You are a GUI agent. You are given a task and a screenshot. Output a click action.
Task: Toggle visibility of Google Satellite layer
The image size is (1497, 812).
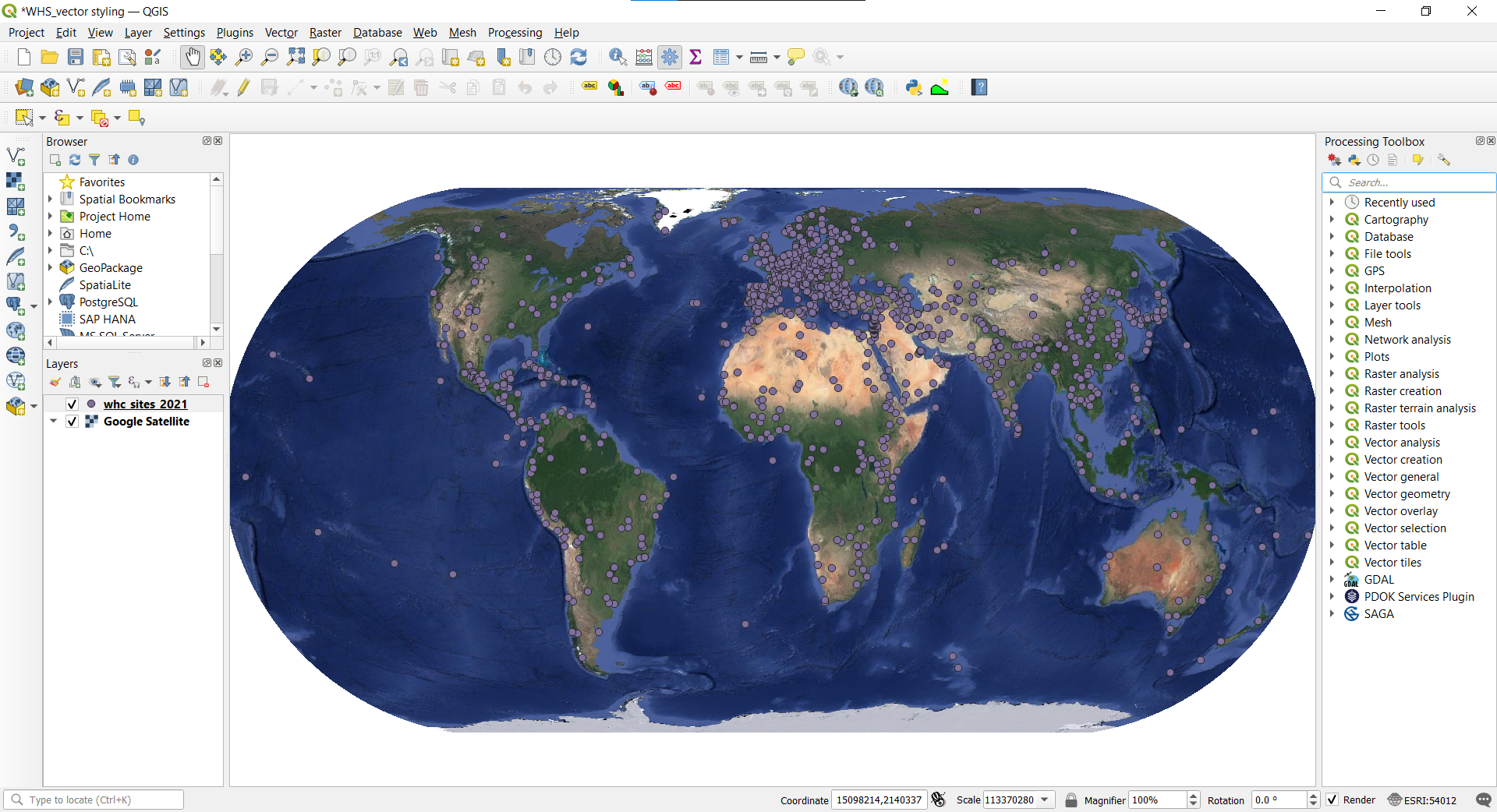[72, 422]
